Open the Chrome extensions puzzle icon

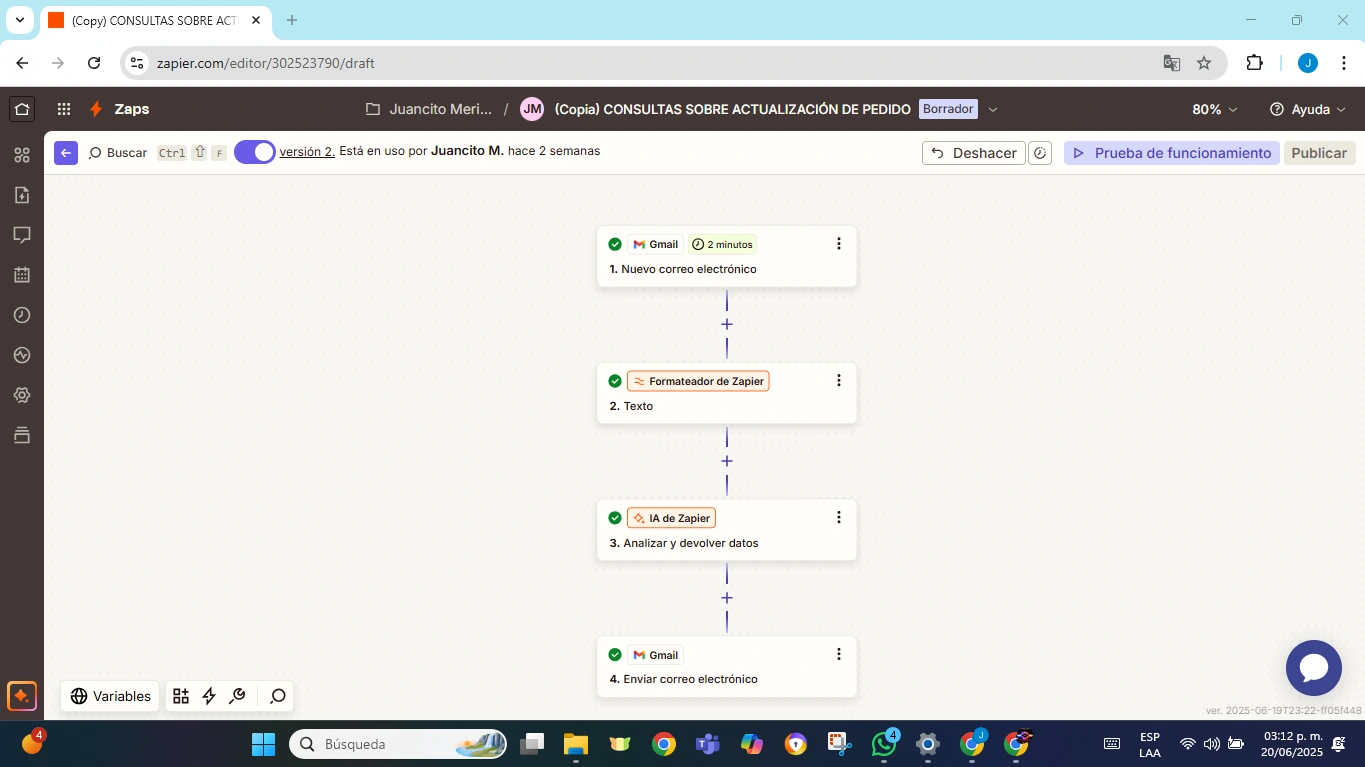click(x=1254, y=63)
